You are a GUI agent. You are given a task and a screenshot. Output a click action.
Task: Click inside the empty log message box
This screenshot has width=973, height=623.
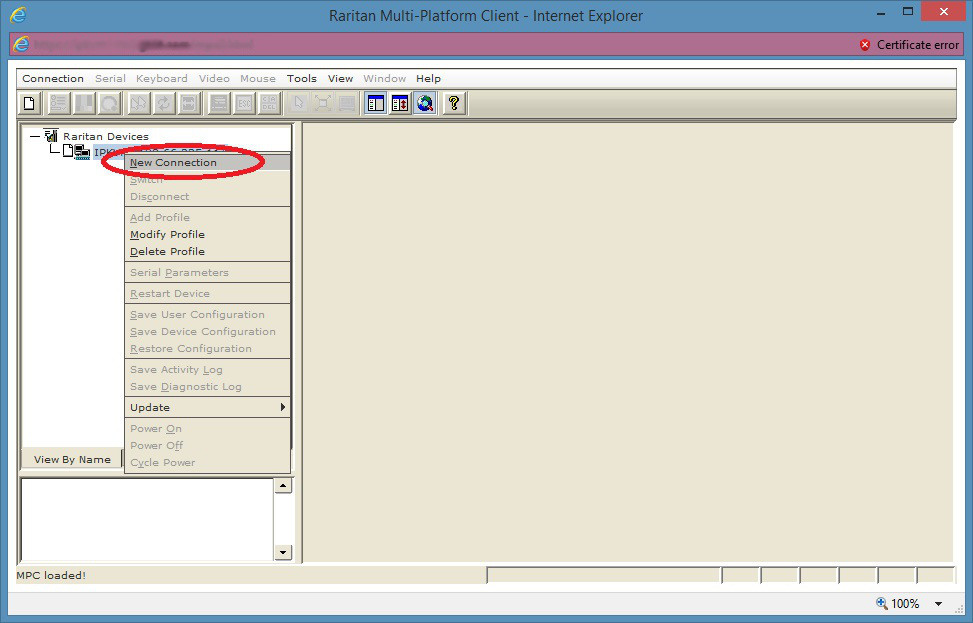click(x=148, y=519)
